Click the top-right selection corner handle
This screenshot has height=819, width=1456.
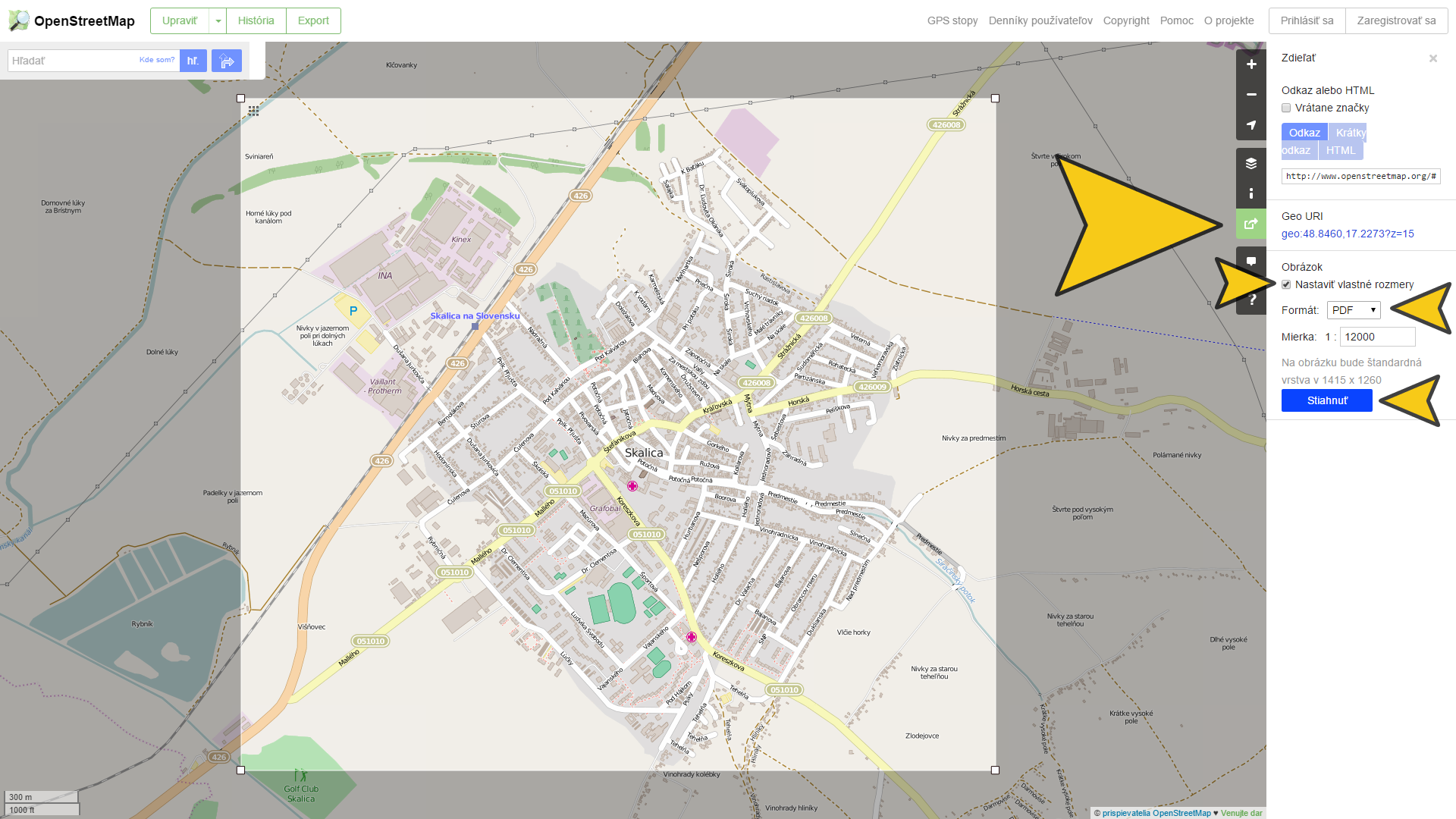(996, 99)
